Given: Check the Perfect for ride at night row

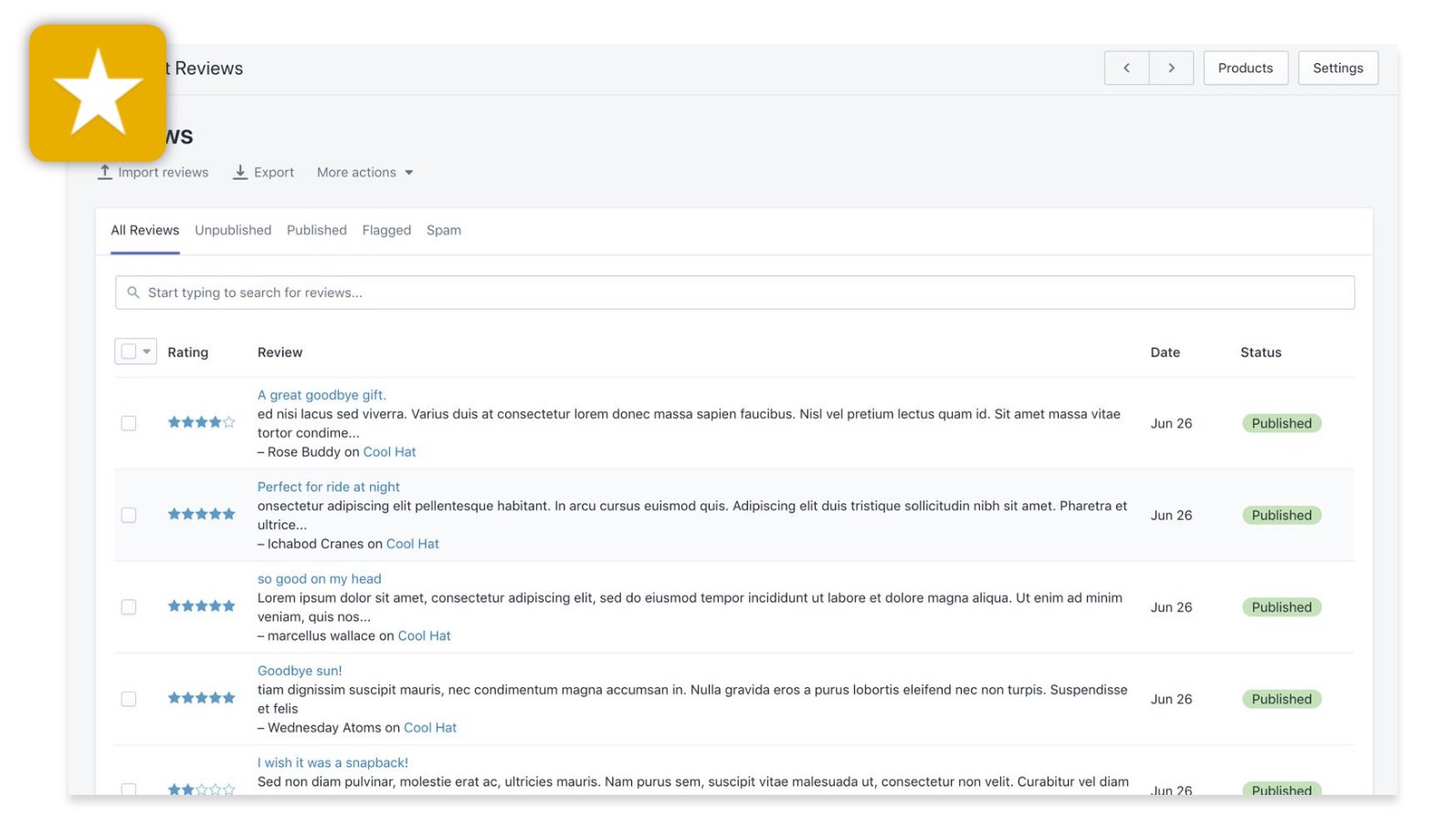Looking at the screenshot, I should point(129,515).
